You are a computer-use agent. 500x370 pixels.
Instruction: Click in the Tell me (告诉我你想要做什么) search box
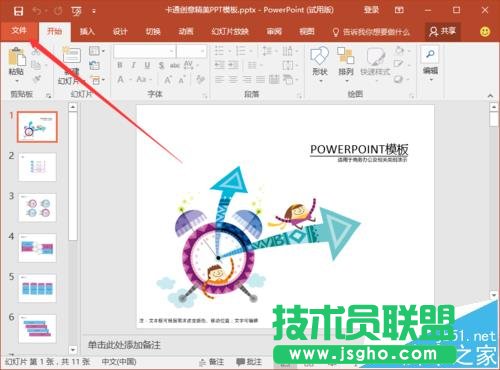coord(372,32)
